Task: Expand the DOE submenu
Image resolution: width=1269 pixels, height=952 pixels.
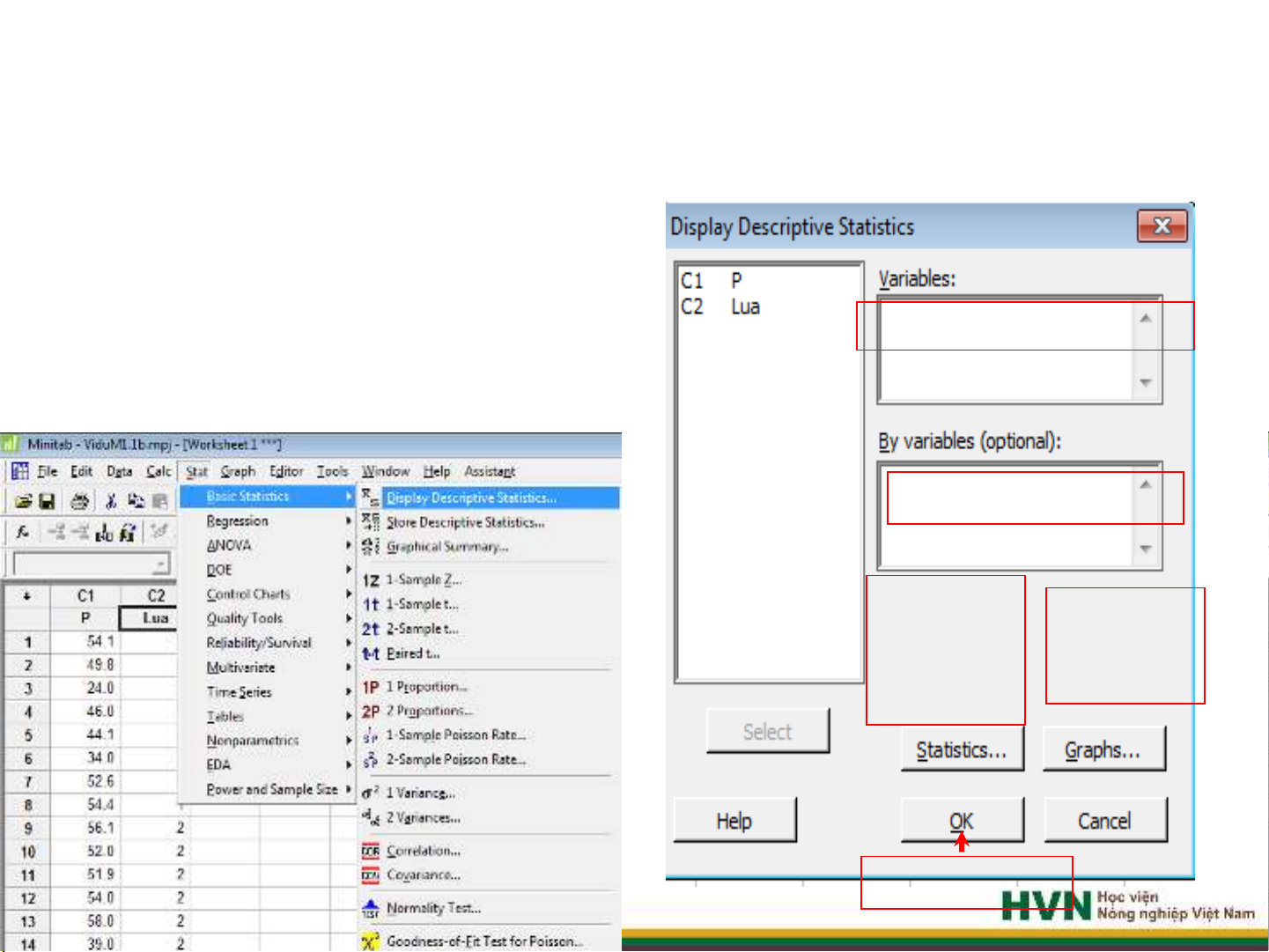Action: tap(268, 570)
